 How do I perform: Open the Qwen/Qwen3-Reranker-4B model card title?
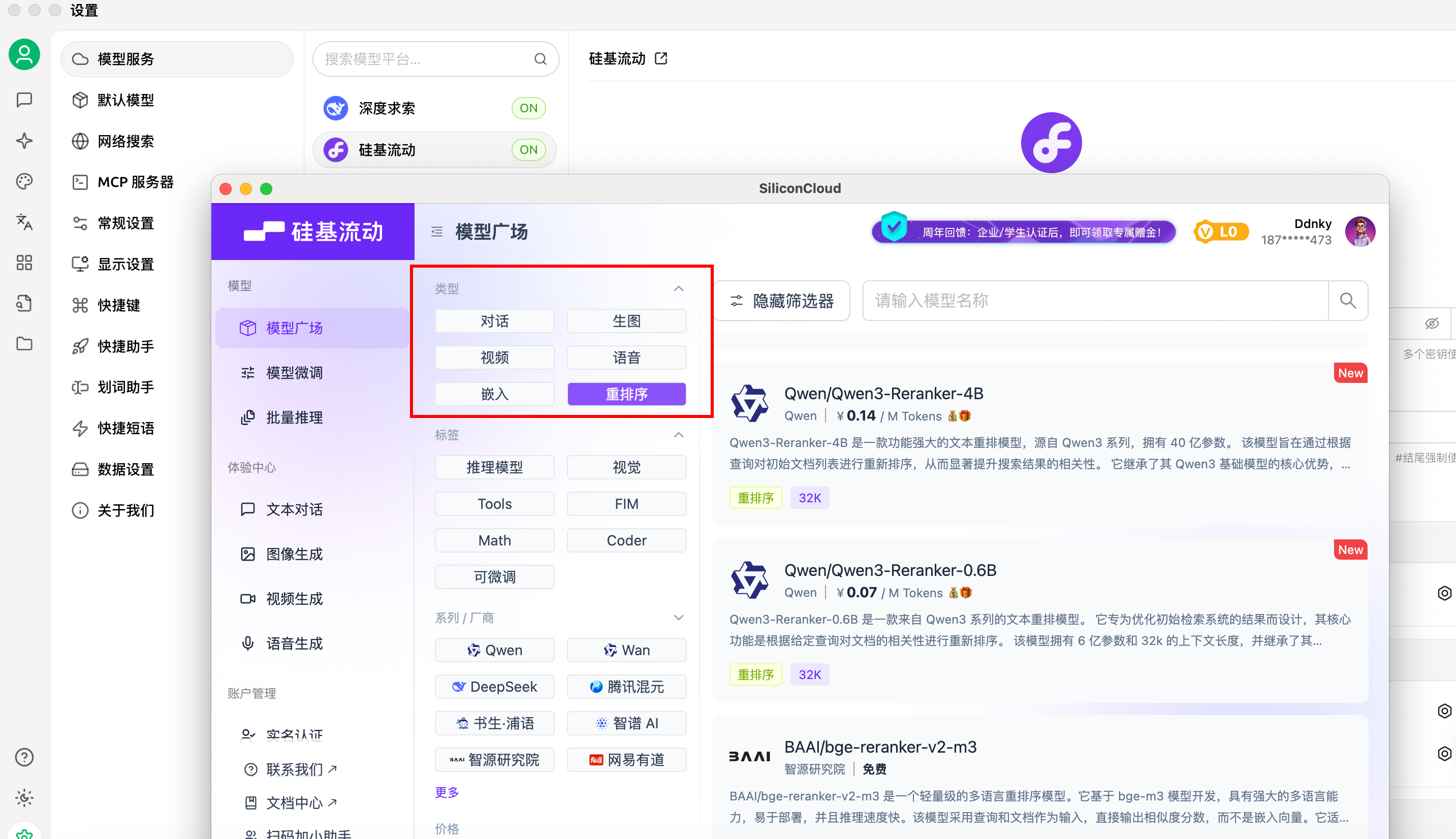click(883, 394)
